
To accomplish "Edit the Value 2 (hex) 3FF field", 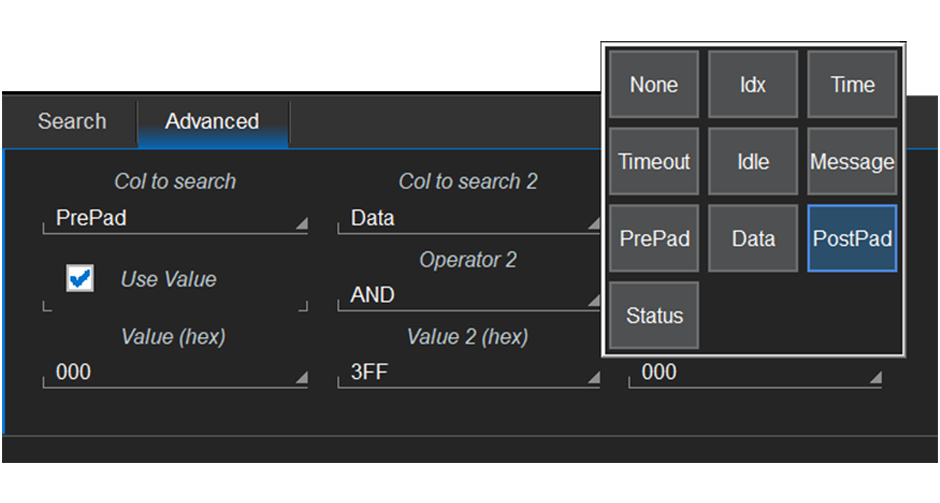I will coord(468,373).
